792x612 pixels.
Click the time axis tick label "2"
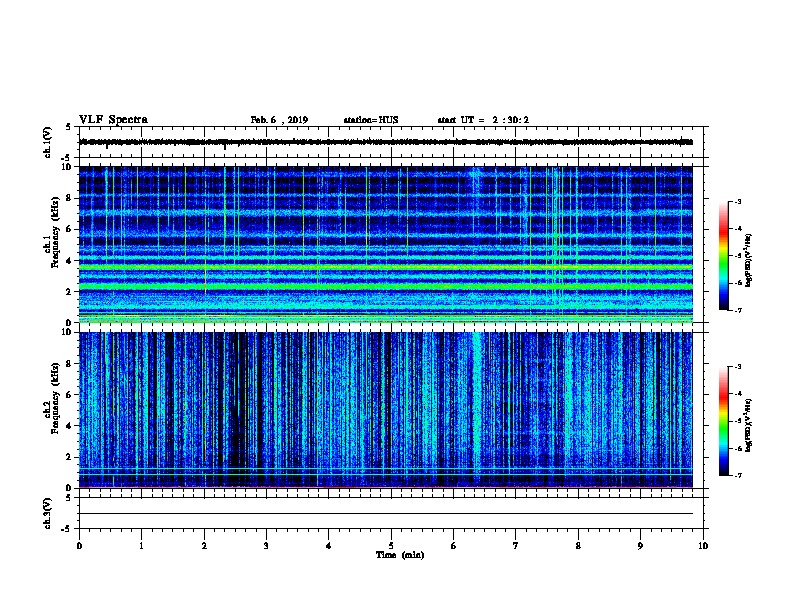204,546
